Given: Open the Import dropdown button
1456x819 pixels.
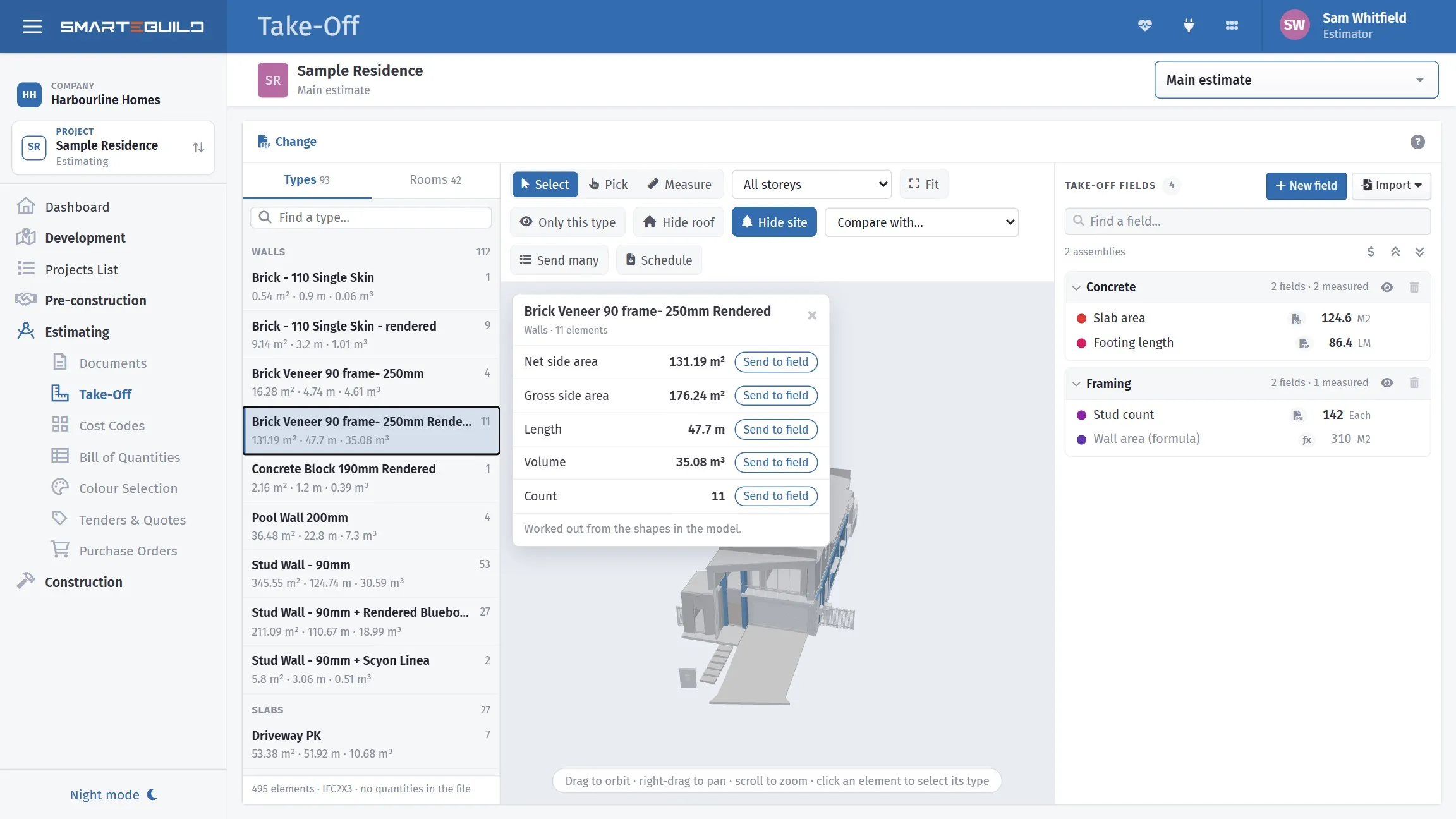Looking at the screenshot, I should tap(1391, 186).
